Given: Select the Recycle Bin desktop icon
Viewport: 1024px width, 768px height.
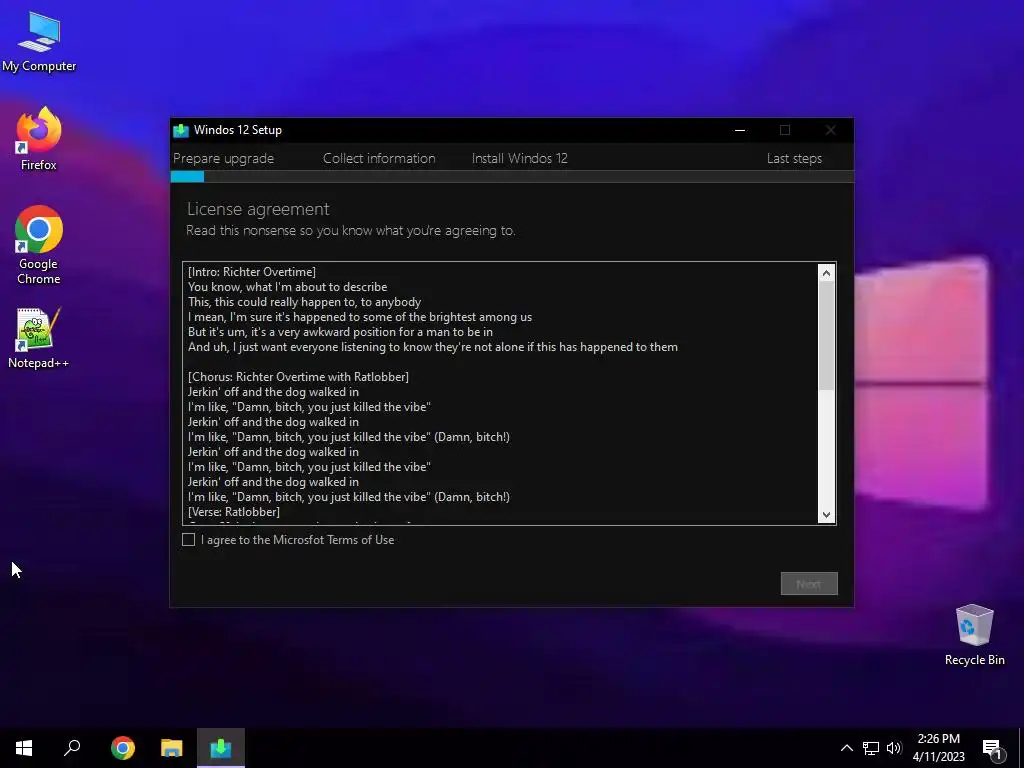Looking at the screenshot, I should (974, 635).
